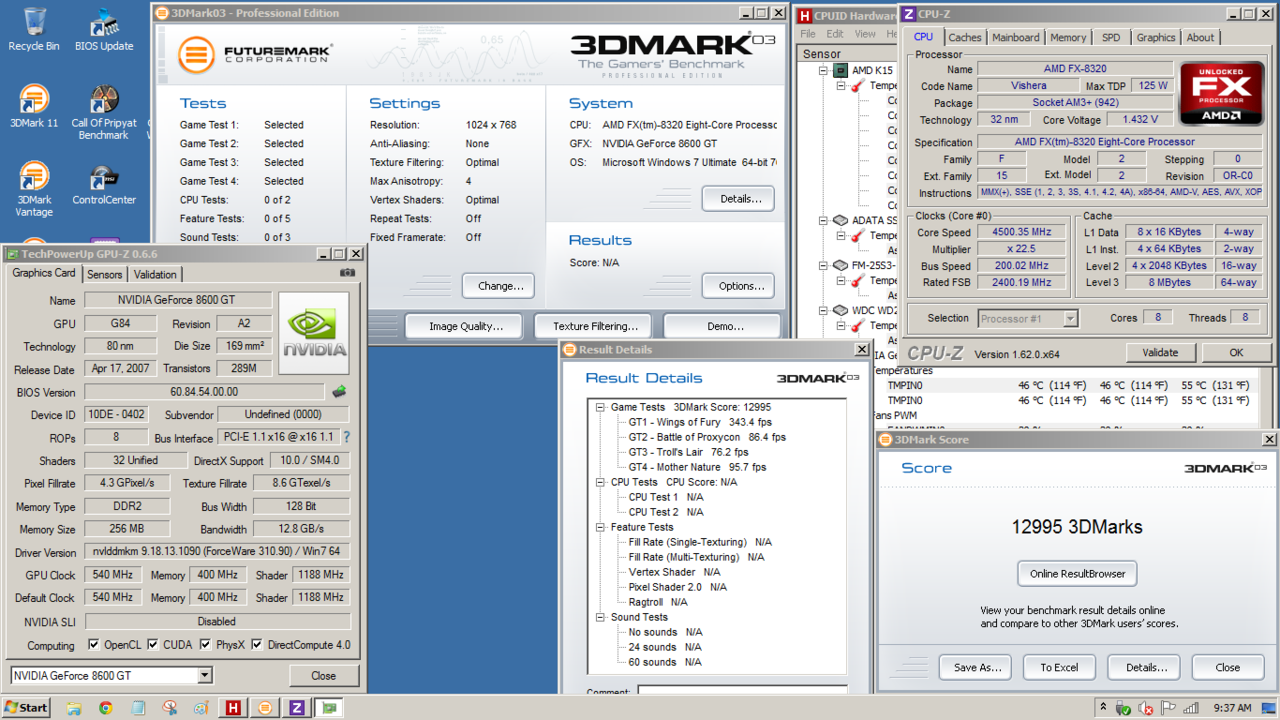Launch the 3DMark 11 desktop shortcut
1280x720 pixels.
pos(34,106)
